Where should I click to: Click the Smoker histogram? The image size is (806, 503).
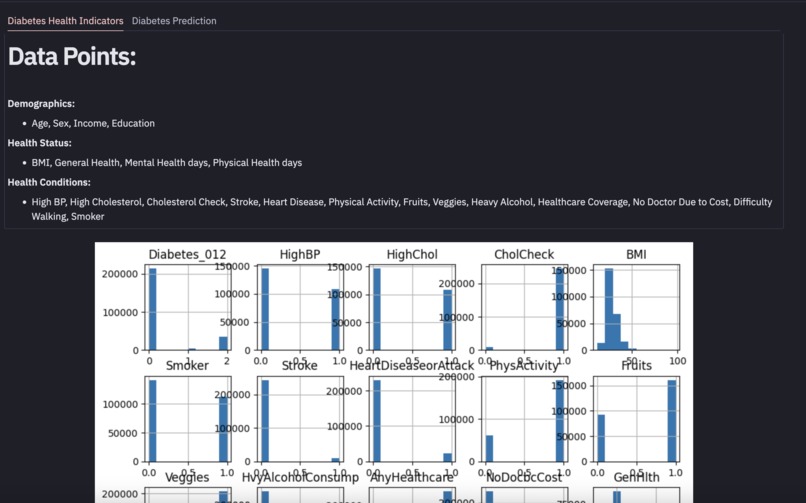coord(188,419)
